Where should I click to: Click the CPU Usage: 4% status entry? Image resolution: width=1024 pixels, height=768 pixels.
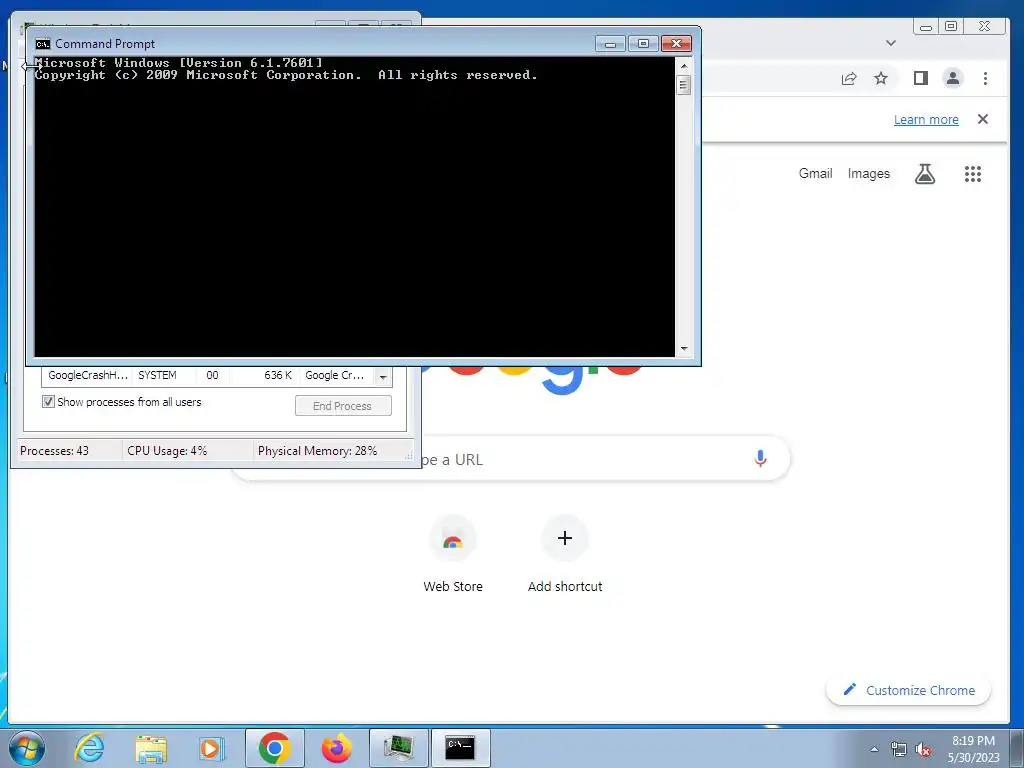[x=167, y=451]
